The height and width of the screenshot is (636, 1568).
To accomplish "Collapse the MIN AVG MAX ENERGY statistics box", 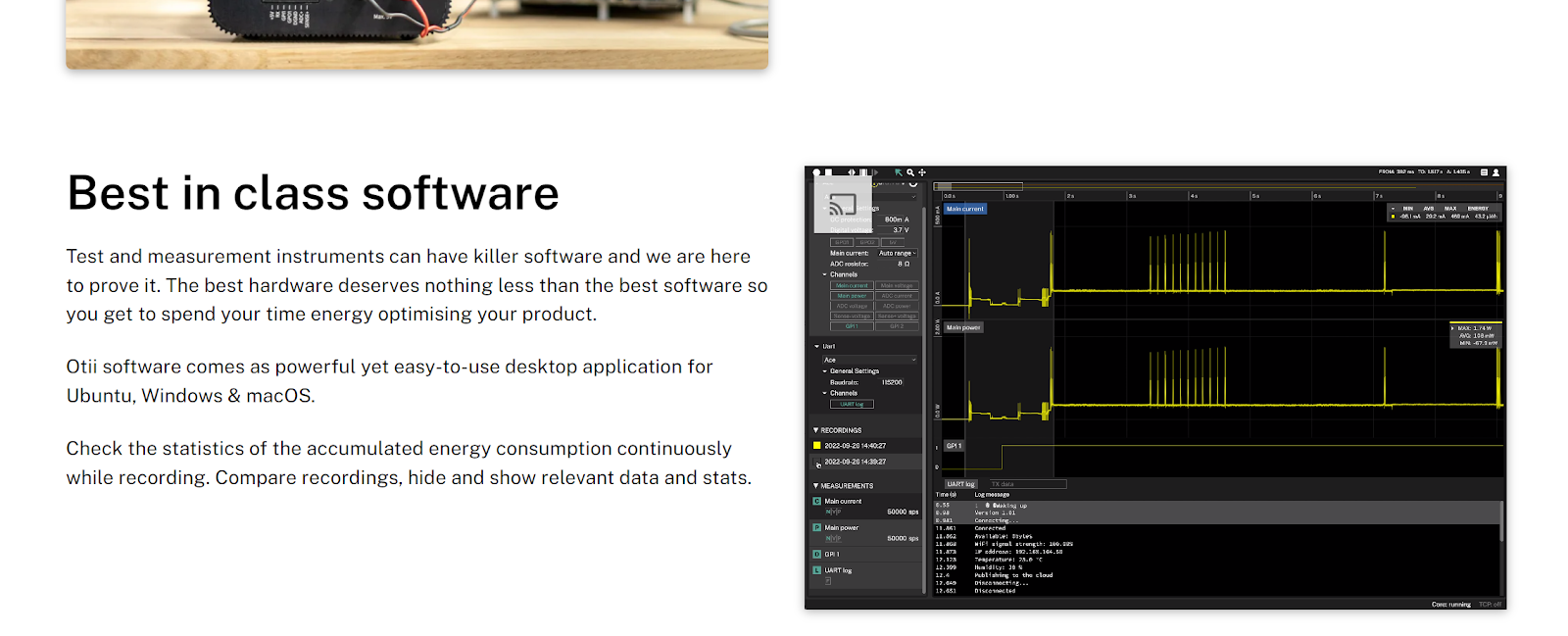I will [1393, 209].
